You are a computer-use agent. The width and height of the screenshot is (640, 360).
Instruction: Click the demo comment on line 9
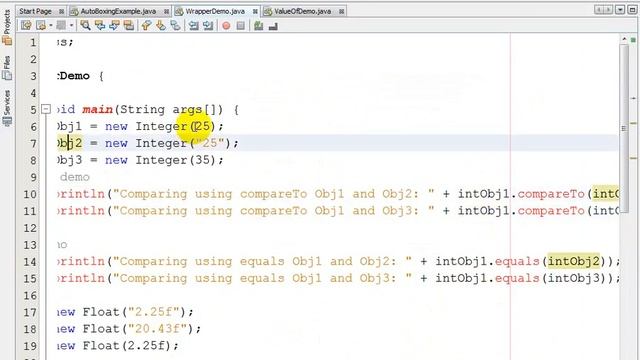pos(75,177)
